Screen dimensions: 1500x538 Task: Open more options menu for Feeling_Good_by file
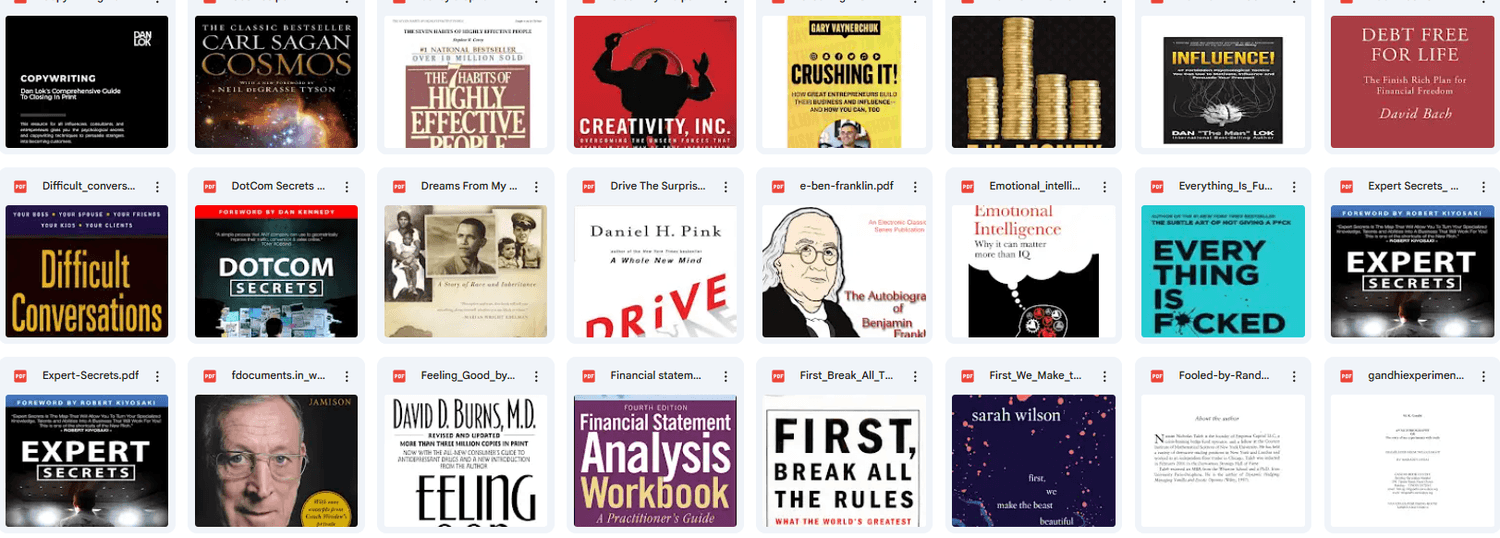tap(537, 376)
